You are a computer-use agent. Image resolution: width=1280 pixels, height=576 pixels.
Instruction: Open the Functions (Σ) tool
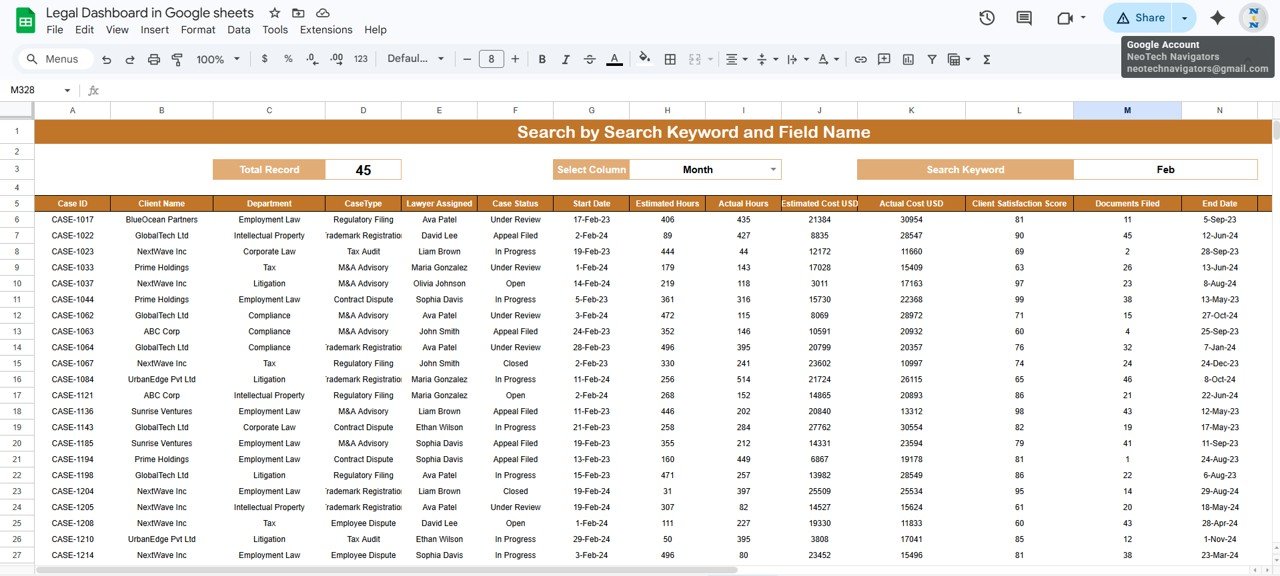pos(987,59)
